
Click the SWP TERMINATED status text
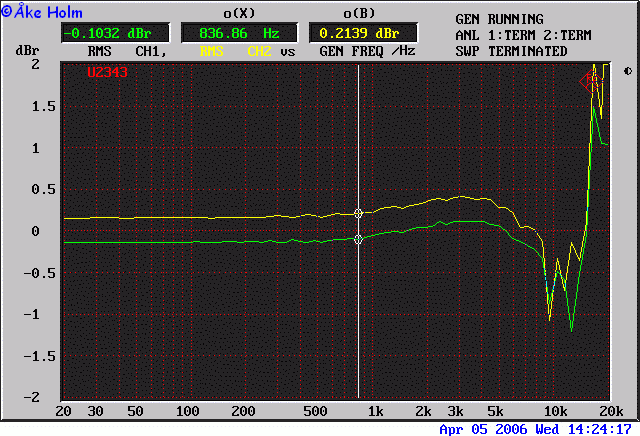[x=511, y=51]
